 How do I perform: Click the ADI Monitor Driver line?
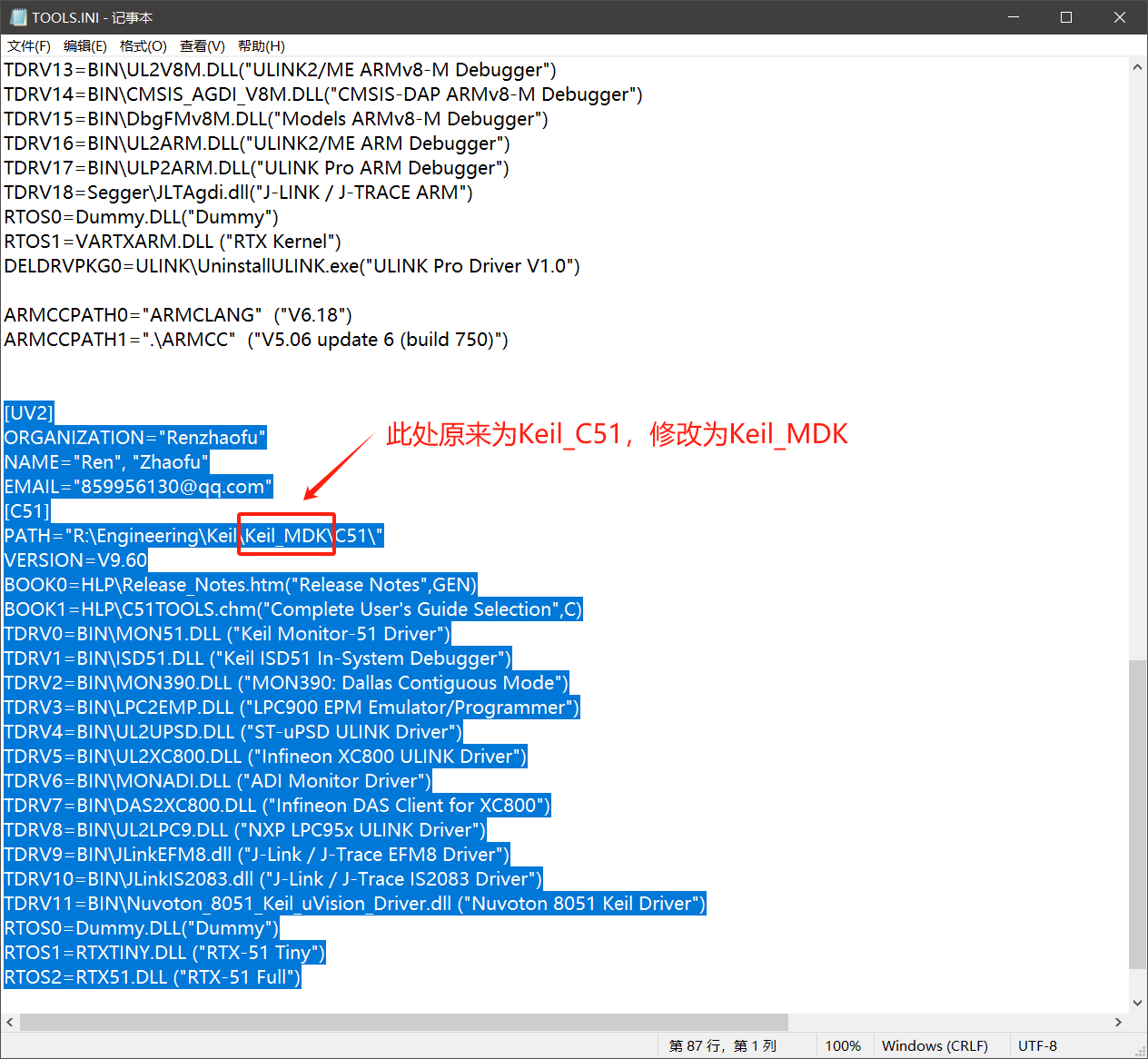coord(218,781)
